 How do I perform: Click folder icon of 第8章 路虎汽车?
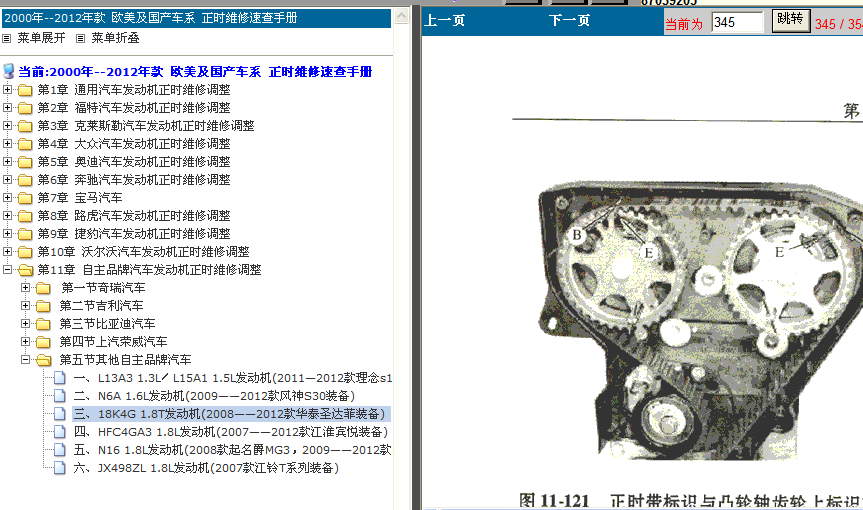[x=25, y=216]
